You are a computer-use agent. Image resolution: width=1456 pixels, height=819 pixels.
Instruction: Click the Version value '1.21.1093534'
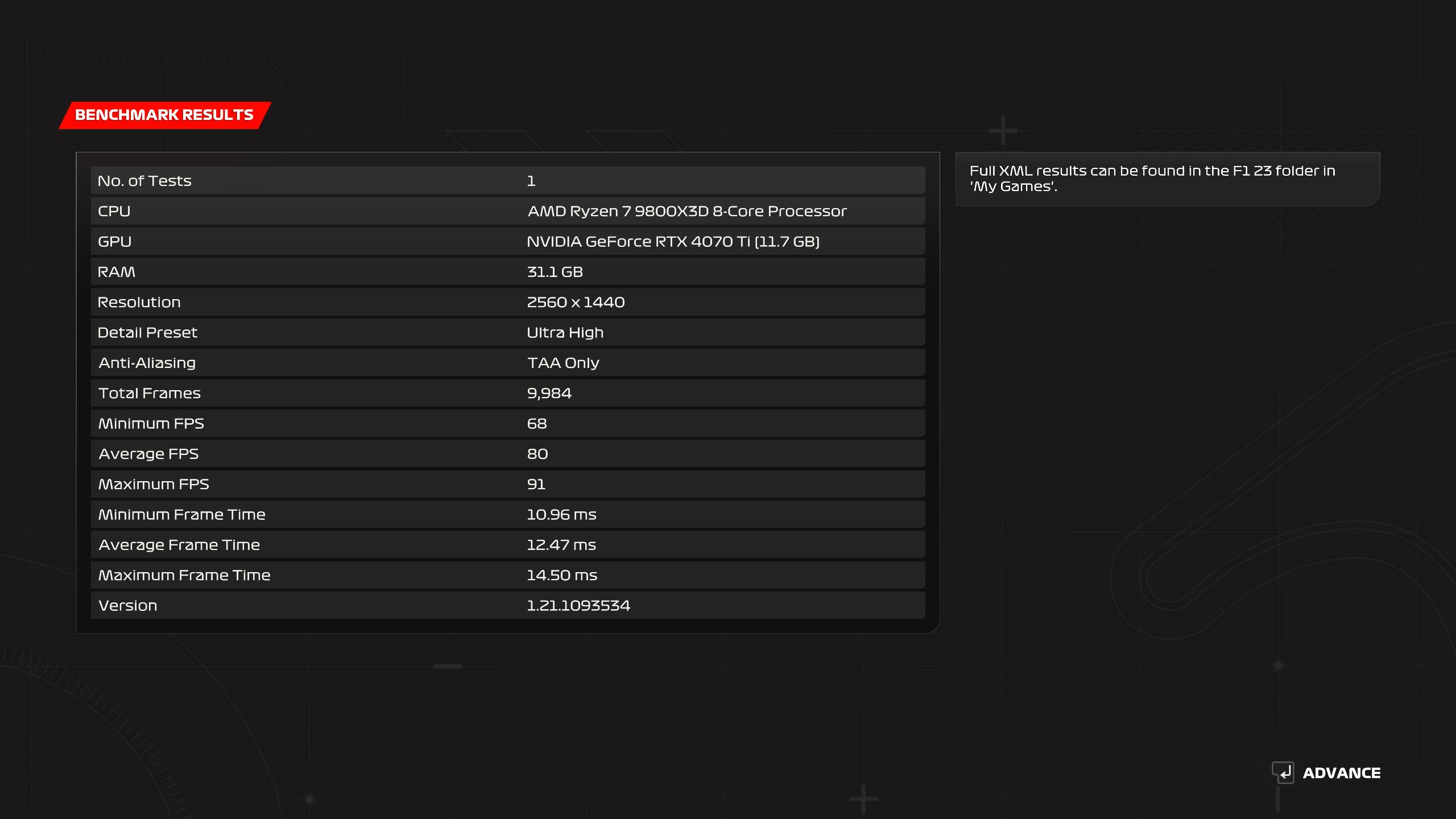pos(578,606)
